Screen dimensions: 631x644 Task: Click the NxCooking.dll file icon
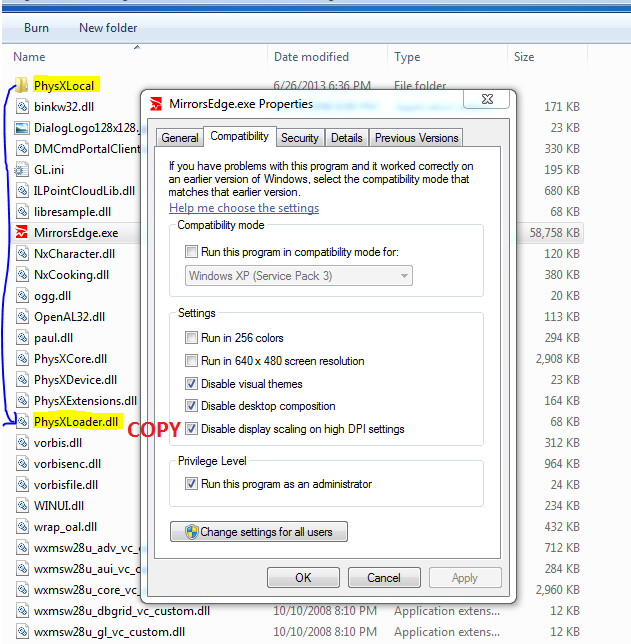22,274
